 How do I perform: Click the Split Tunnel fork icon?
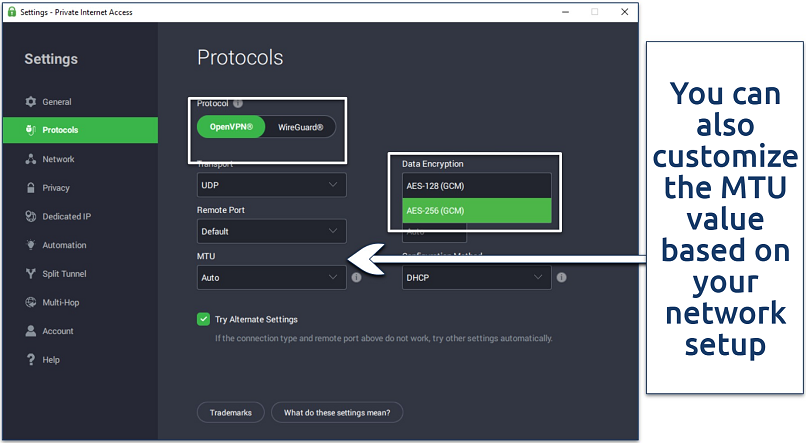coord(31,273)
